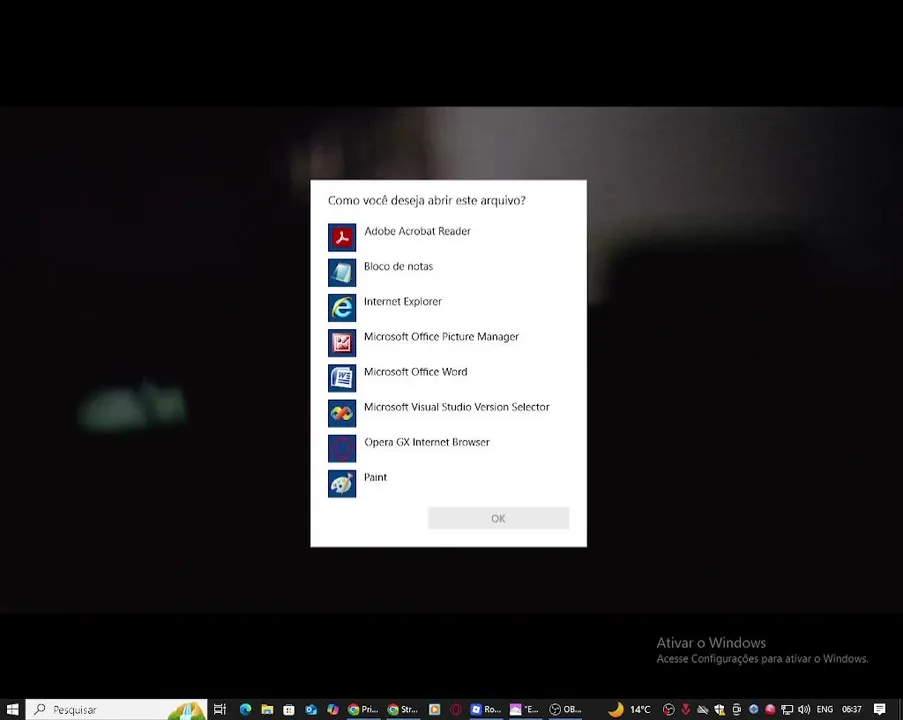Image resolution: width=903 pixels, height=720 pixels.
Task: Click the 'Bloco de notas' label
Action: pyautogui.click(x=398, y=266)
